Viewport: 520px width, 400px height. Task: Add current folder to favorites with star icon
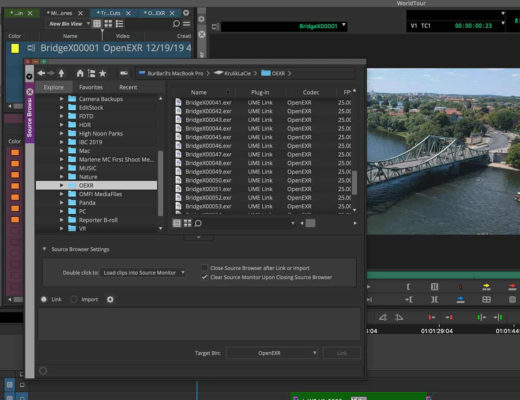point(103,73)
